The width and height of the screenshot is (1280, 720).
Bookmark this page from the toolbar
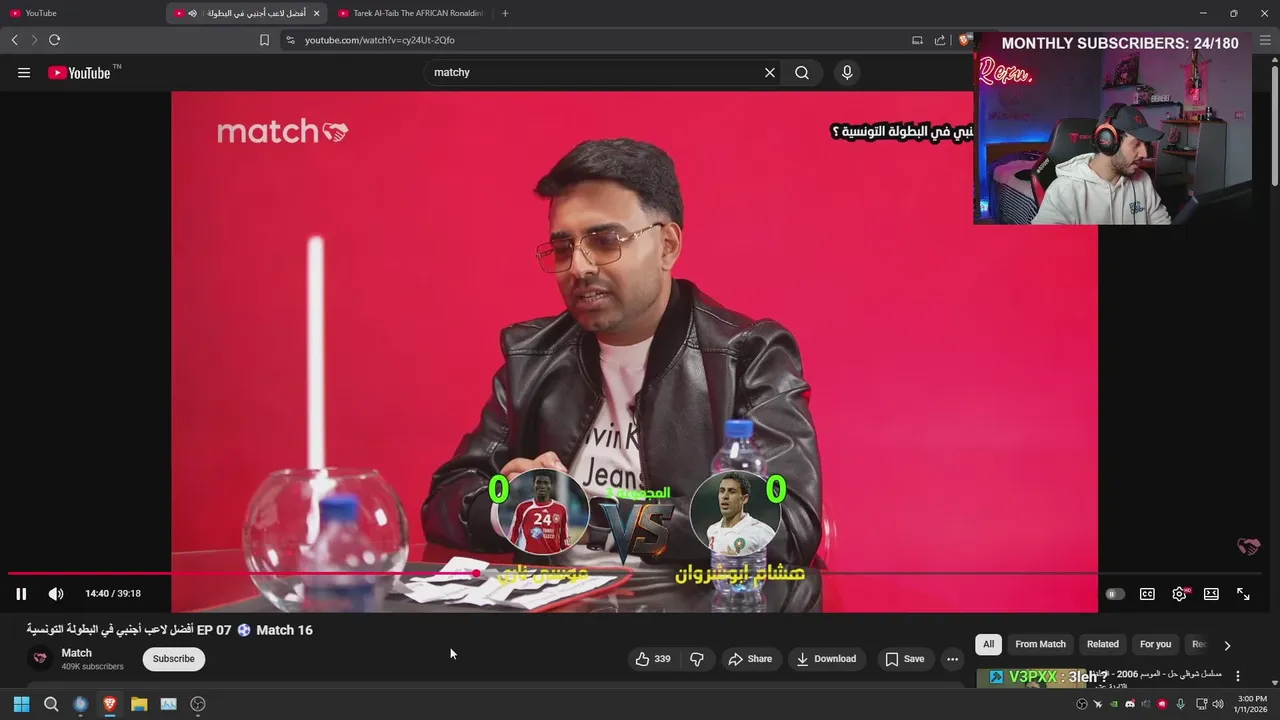pos(264,40)
